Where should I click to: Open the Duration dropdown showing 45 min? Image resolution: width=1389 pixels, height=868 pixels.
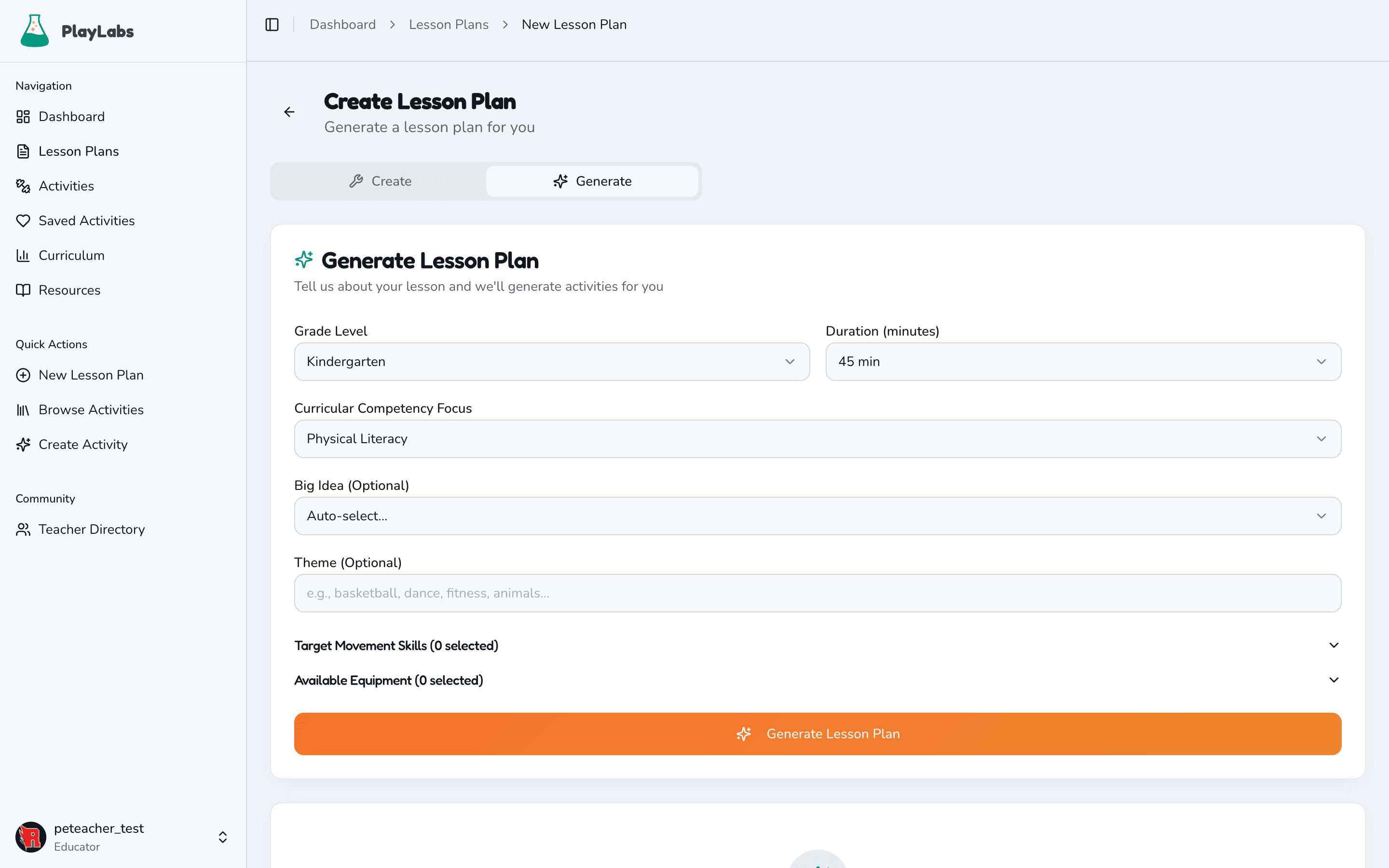tap(1082, 362)
